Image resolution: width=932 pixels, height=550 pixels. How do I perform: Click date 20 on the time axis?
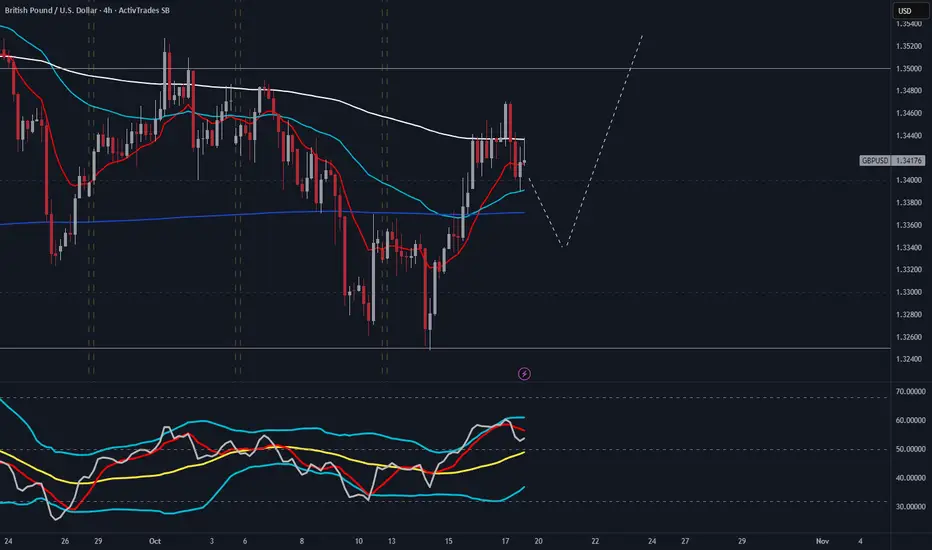(x=539, y=541)
